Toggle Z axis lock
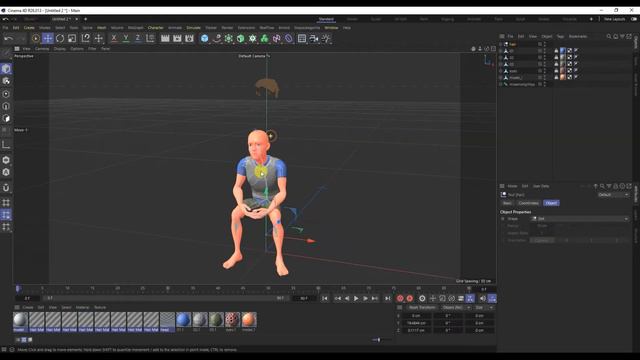This screenshot has width=640, height=360. 138,38
